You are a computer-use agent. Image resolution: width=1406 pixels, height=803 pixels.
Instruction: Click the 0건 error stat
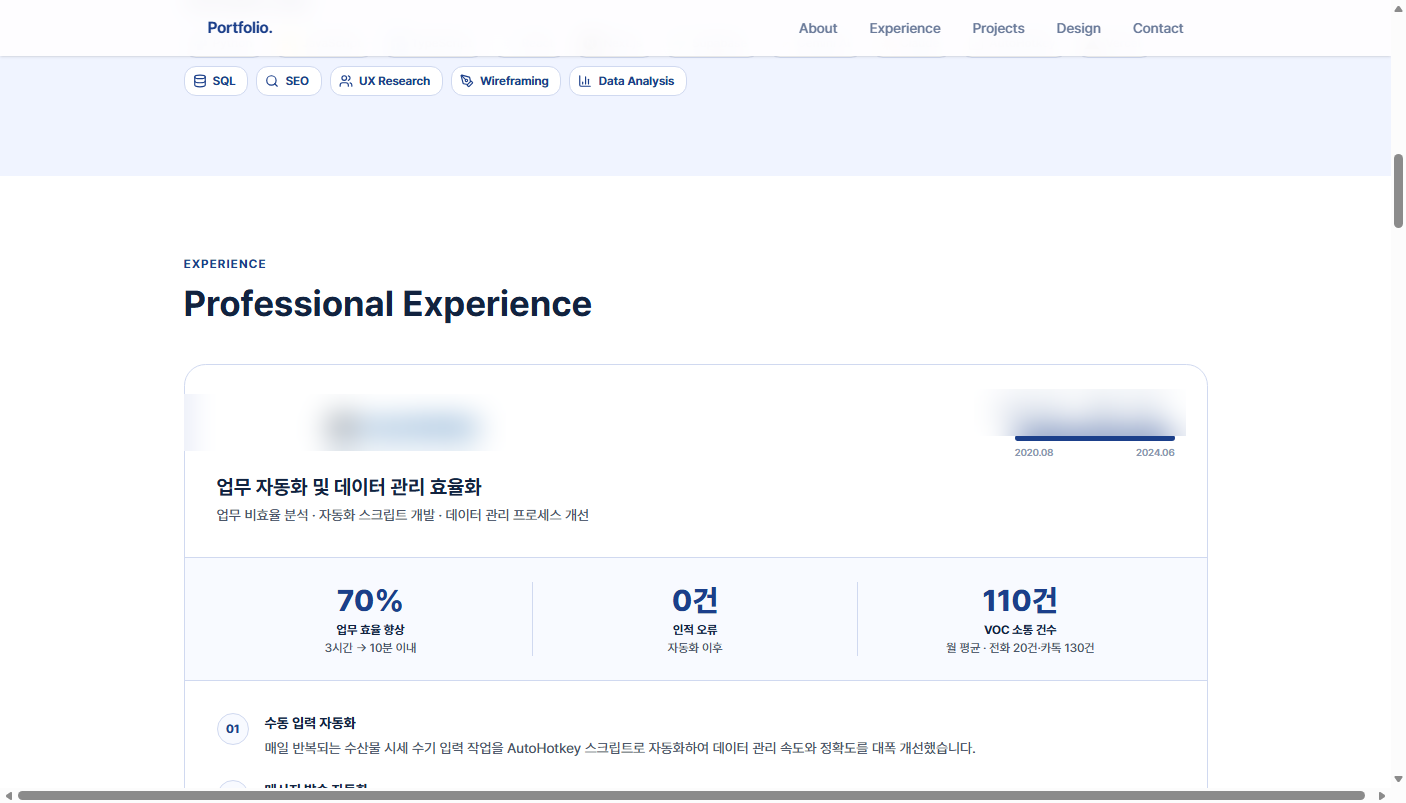point(695,600)
